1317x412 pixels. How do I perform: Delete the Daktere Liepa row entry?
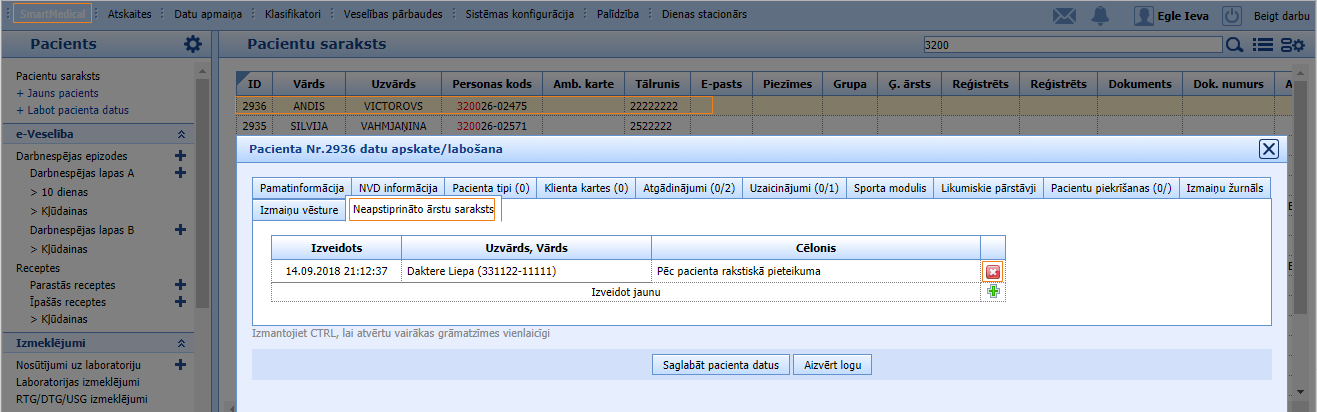pyautogui.click(x=993, y=272)
